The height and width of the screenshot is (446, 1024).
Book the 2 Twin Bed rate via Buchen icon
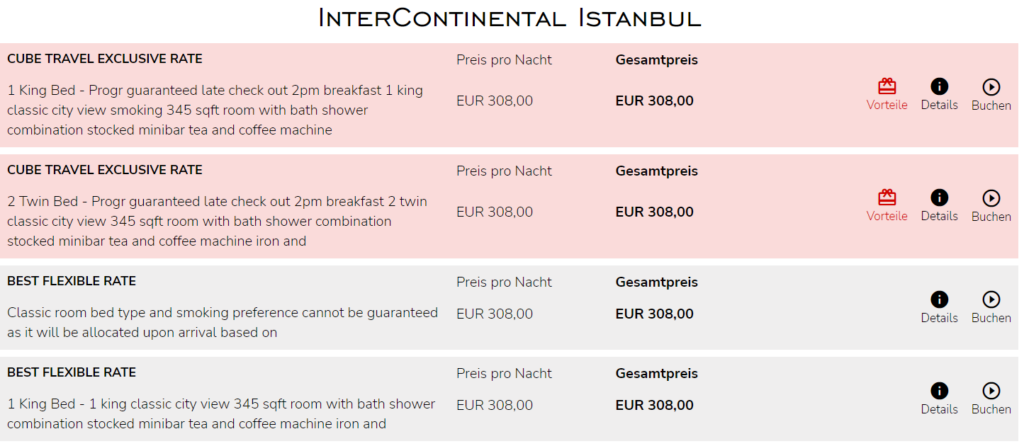tap(991, 198)
